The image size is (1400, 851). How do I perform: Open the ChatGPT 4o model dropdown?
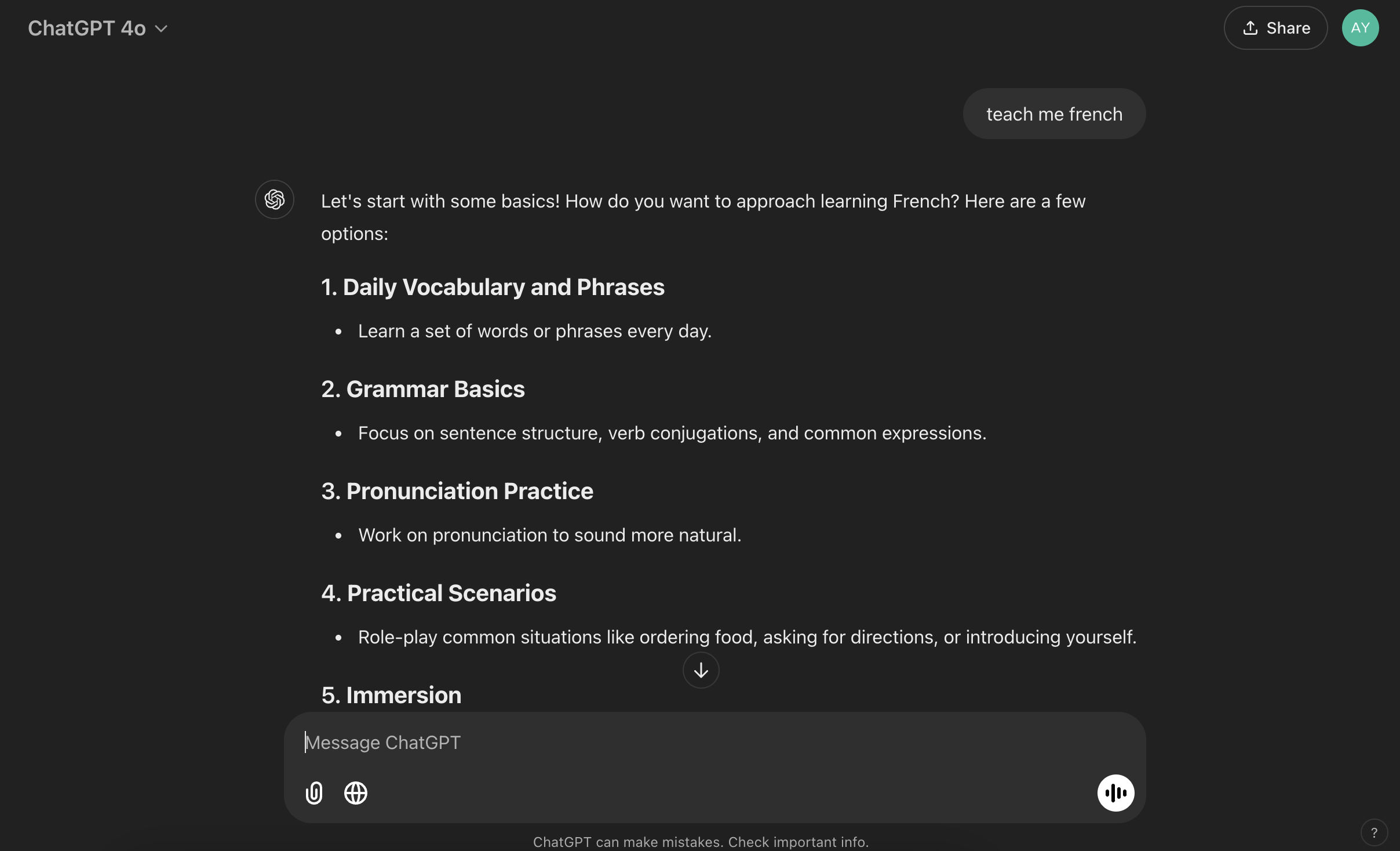tap(98, 28)
